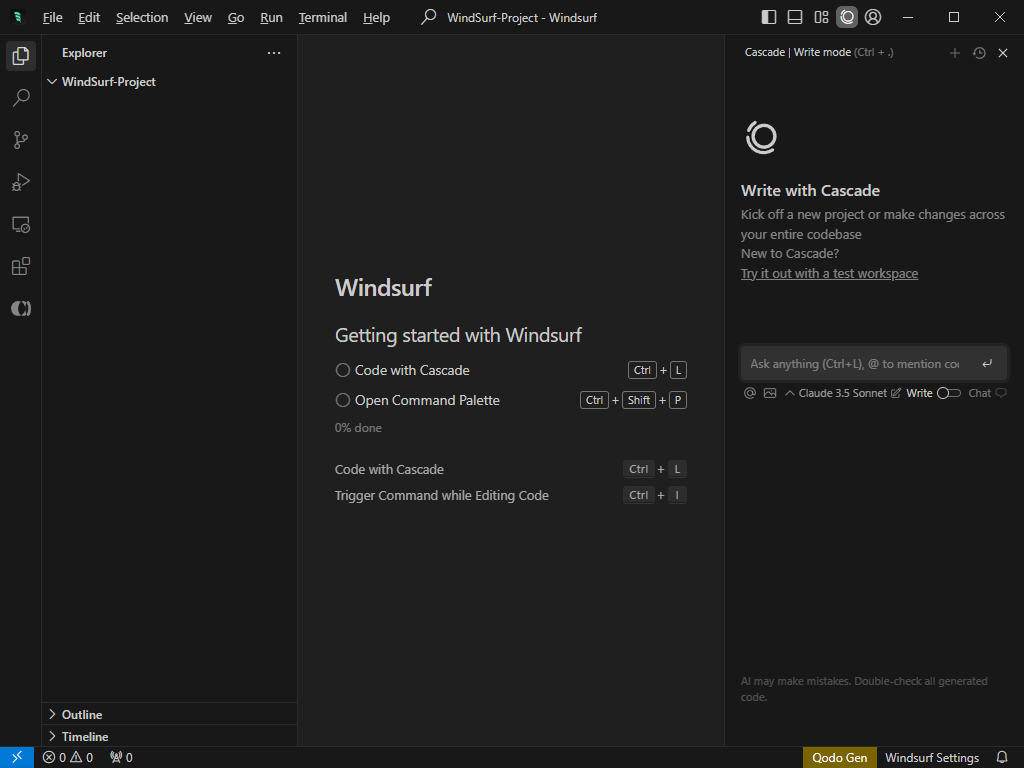The image size is (1024, 768).
Task: Click the Cascade | Write mode panel title
Action: (798, 52)
